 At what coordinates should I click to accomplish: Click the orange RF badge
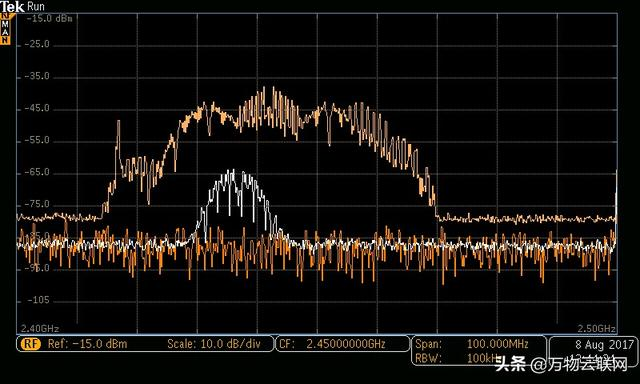click(31, 344)
